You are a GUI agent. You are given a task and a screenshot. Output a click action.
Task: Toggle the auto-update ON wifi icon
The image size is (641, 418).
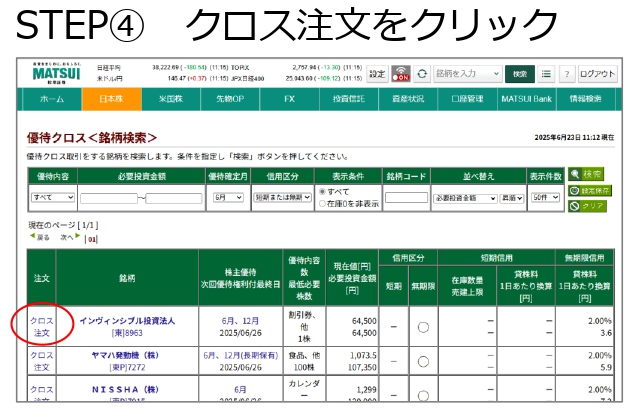(x=401, y=74)
